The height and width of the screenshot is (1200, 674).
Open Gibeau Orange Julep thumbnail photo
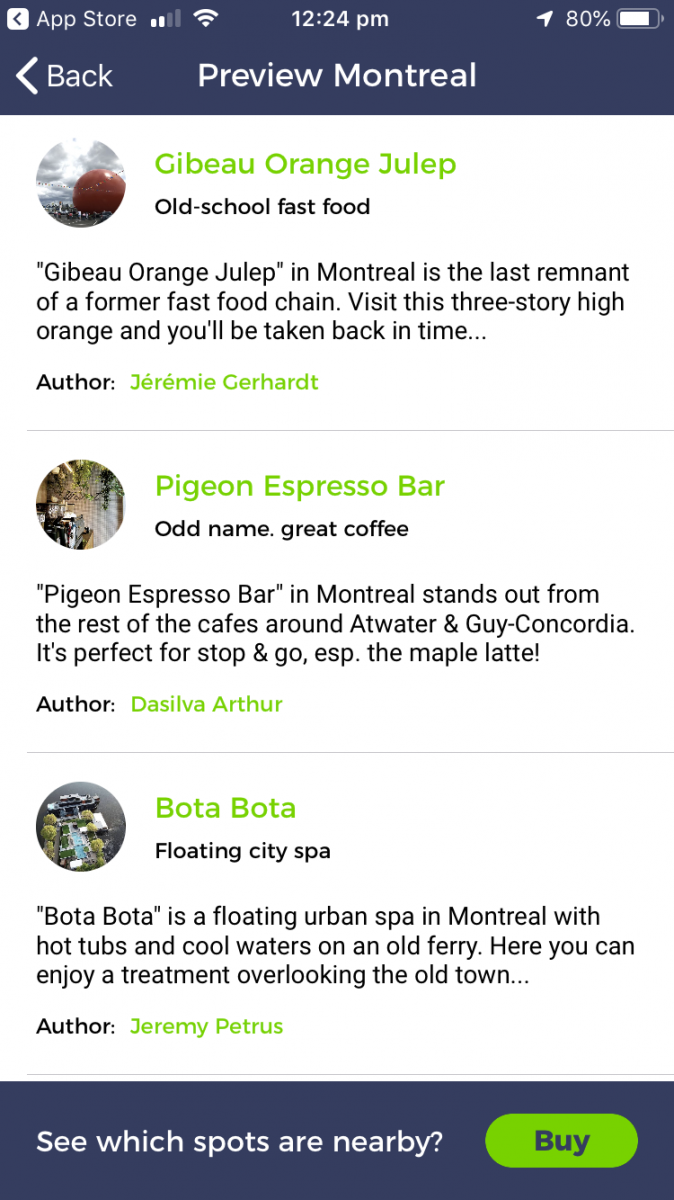pyautogui.click(x=81, y=183)
